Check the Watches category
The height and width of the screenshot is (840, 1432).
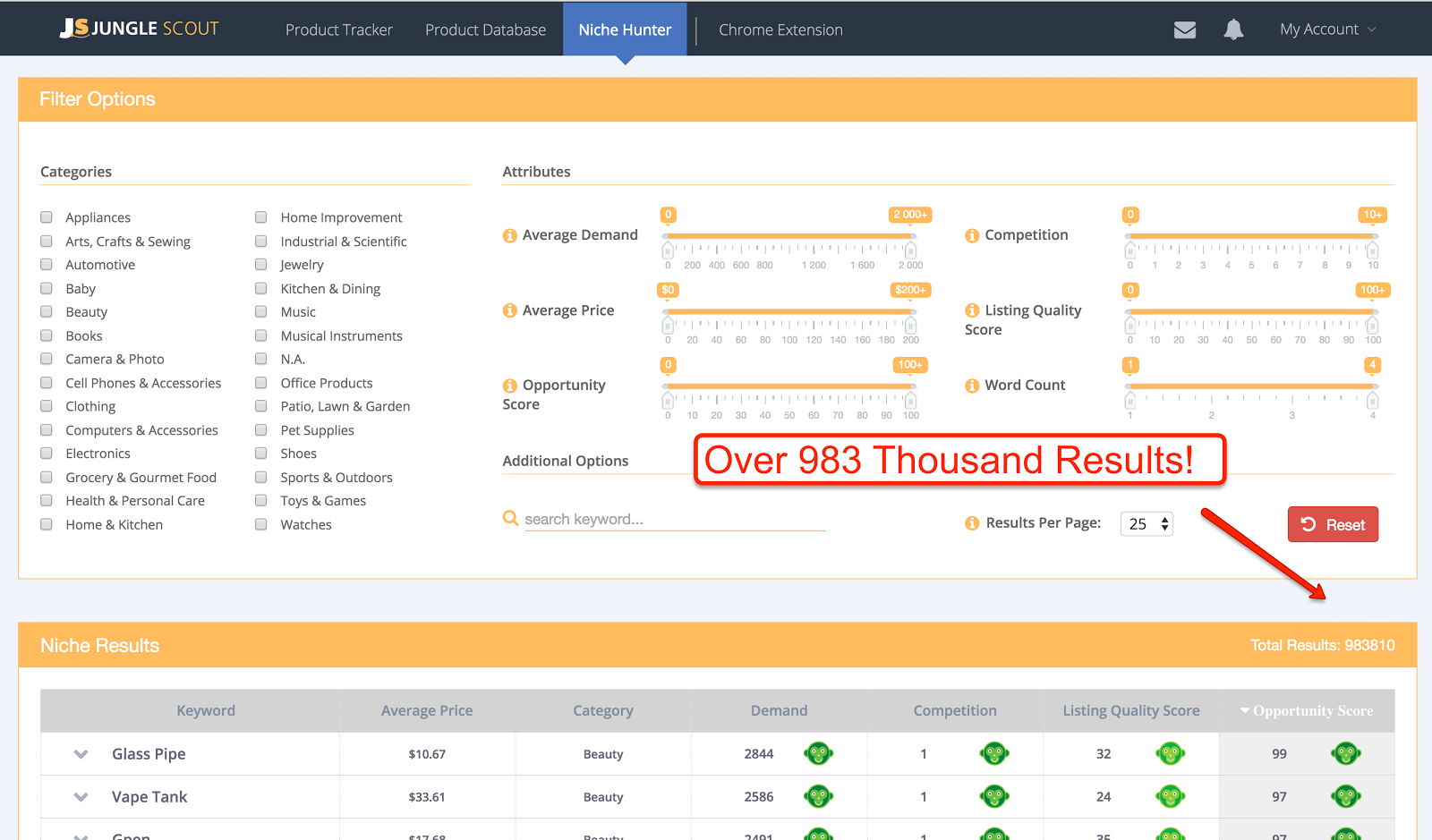click(261, 524)
